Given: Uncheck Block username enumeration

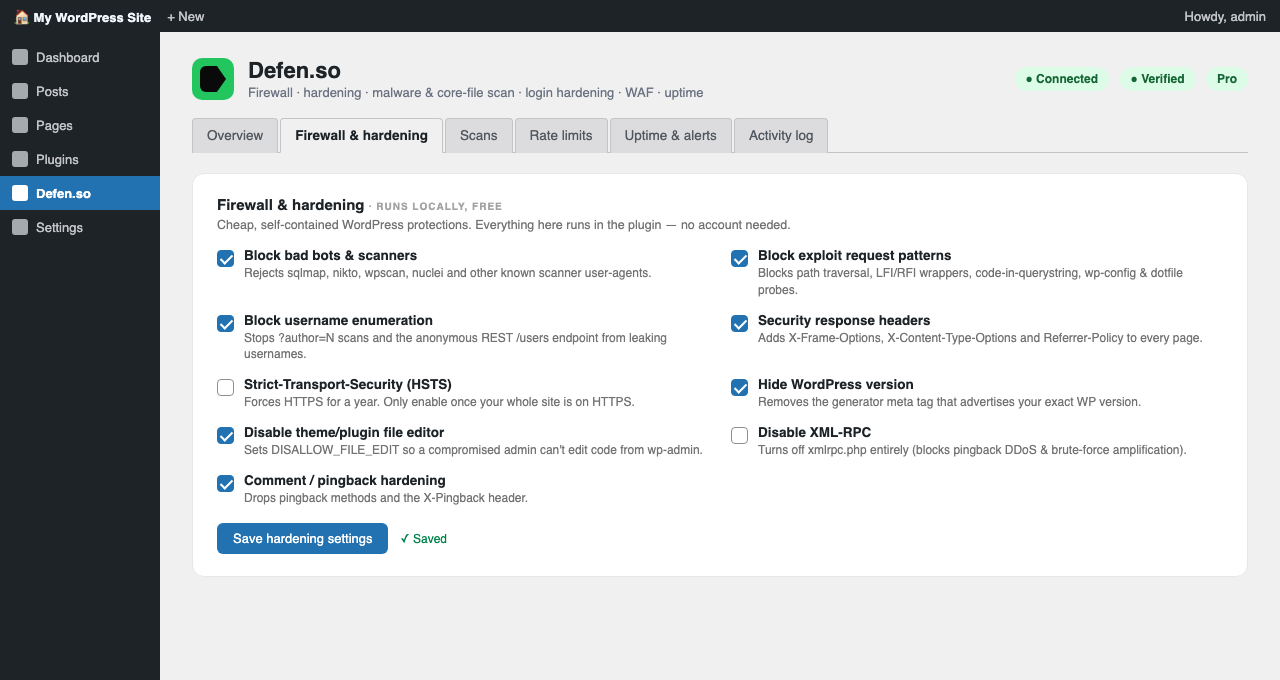Looking at the screenshot, I should pos(226,324).
